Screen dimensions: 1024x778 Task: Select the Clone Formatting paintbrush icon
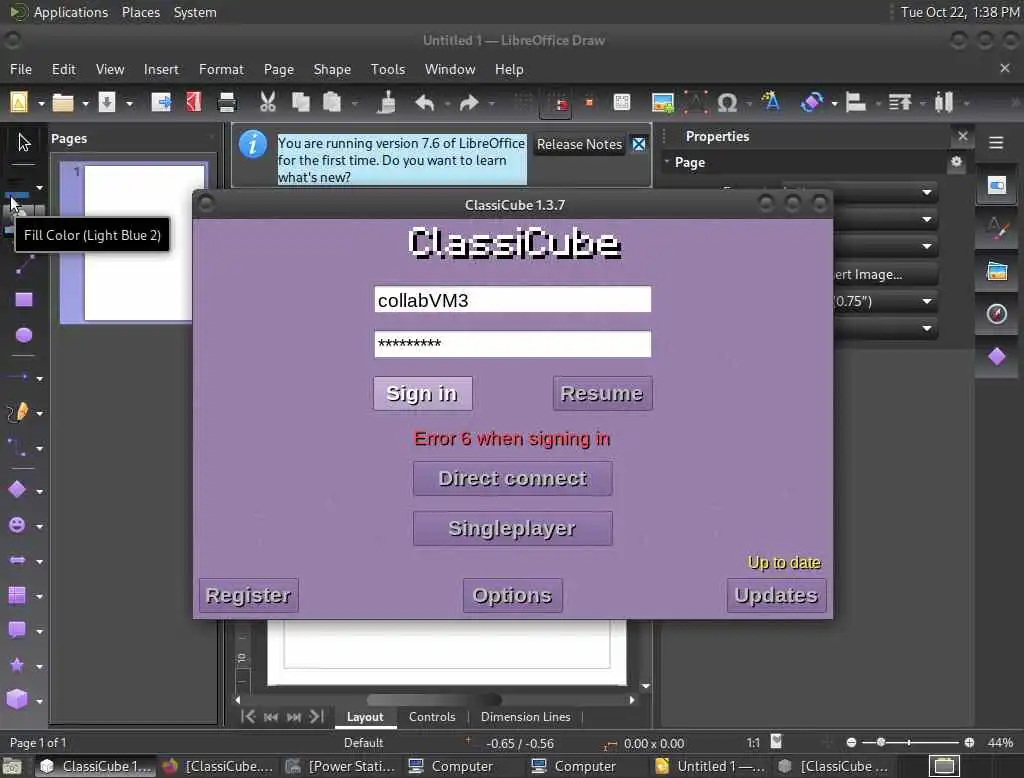387,103
